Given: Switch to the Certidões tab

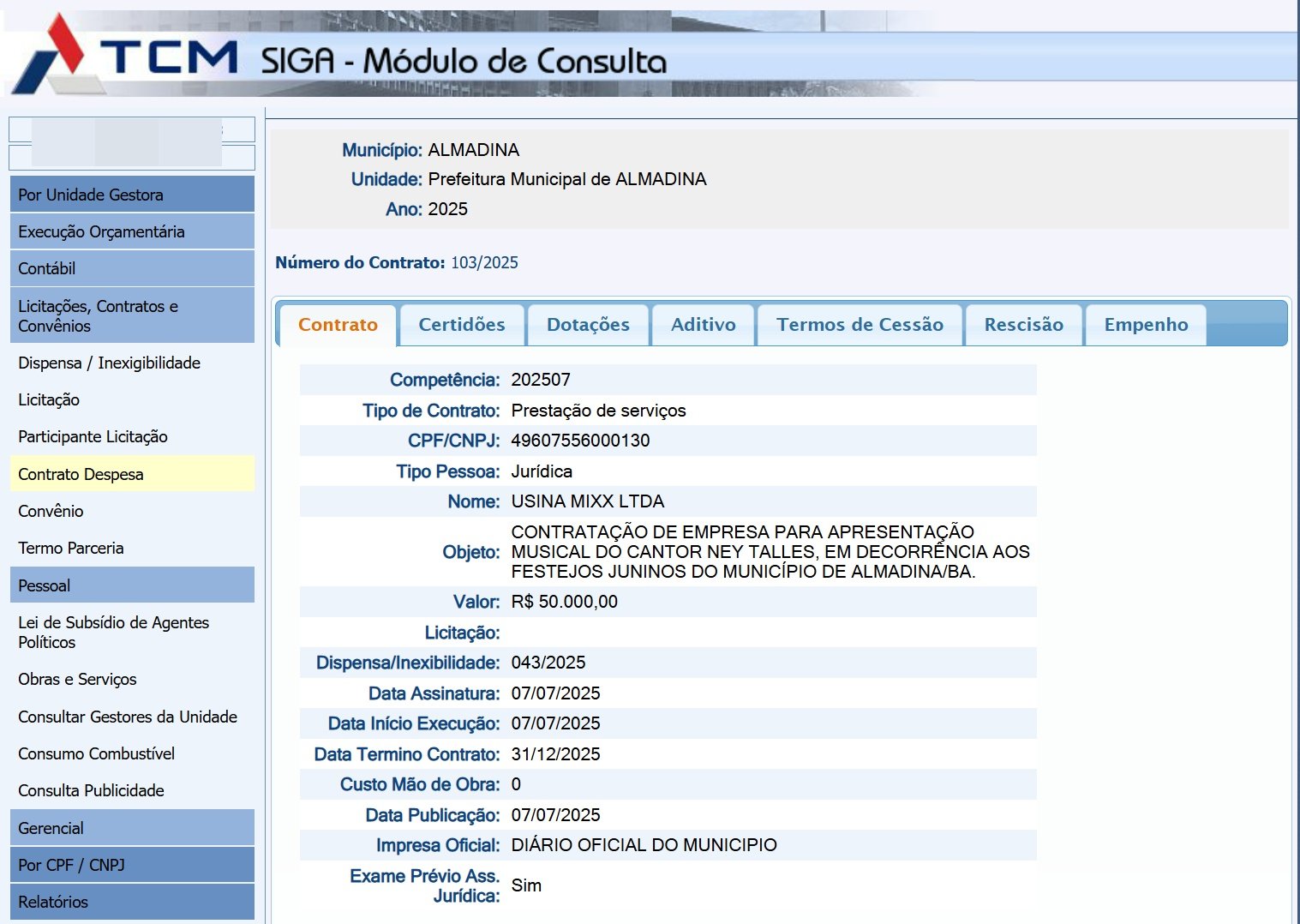Looking at the screenshot, I should click(x=462, y=325).
